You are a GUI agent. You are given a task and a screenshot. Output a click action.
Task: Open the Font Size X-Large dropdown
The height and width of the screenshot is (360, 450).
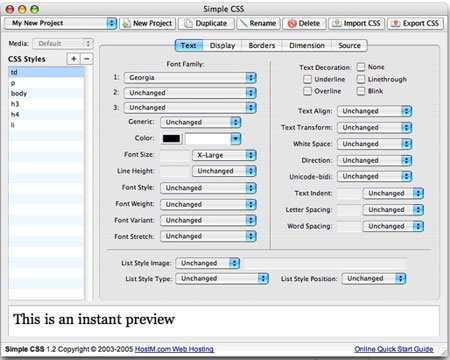(224, 155)
